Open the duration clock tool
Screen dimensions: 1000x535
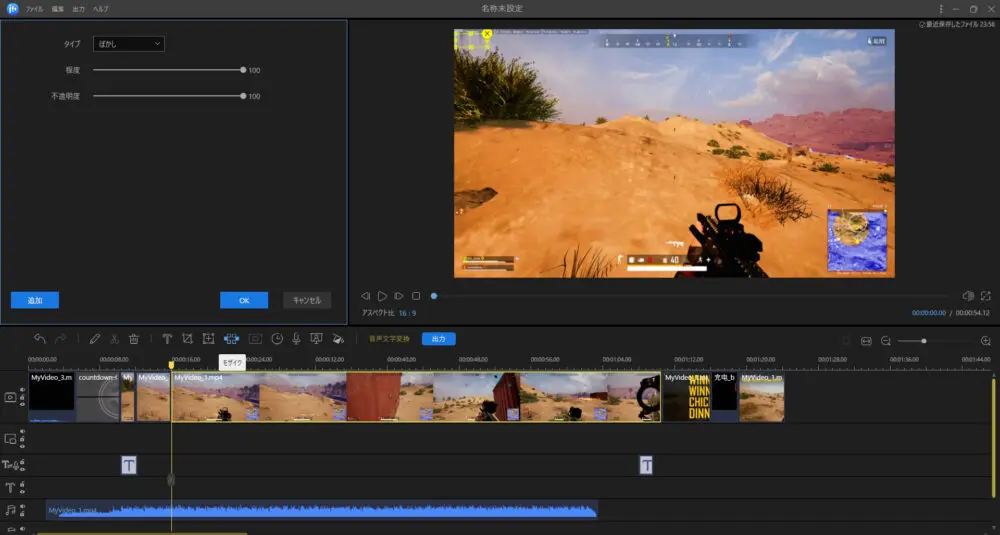point(277,339)
